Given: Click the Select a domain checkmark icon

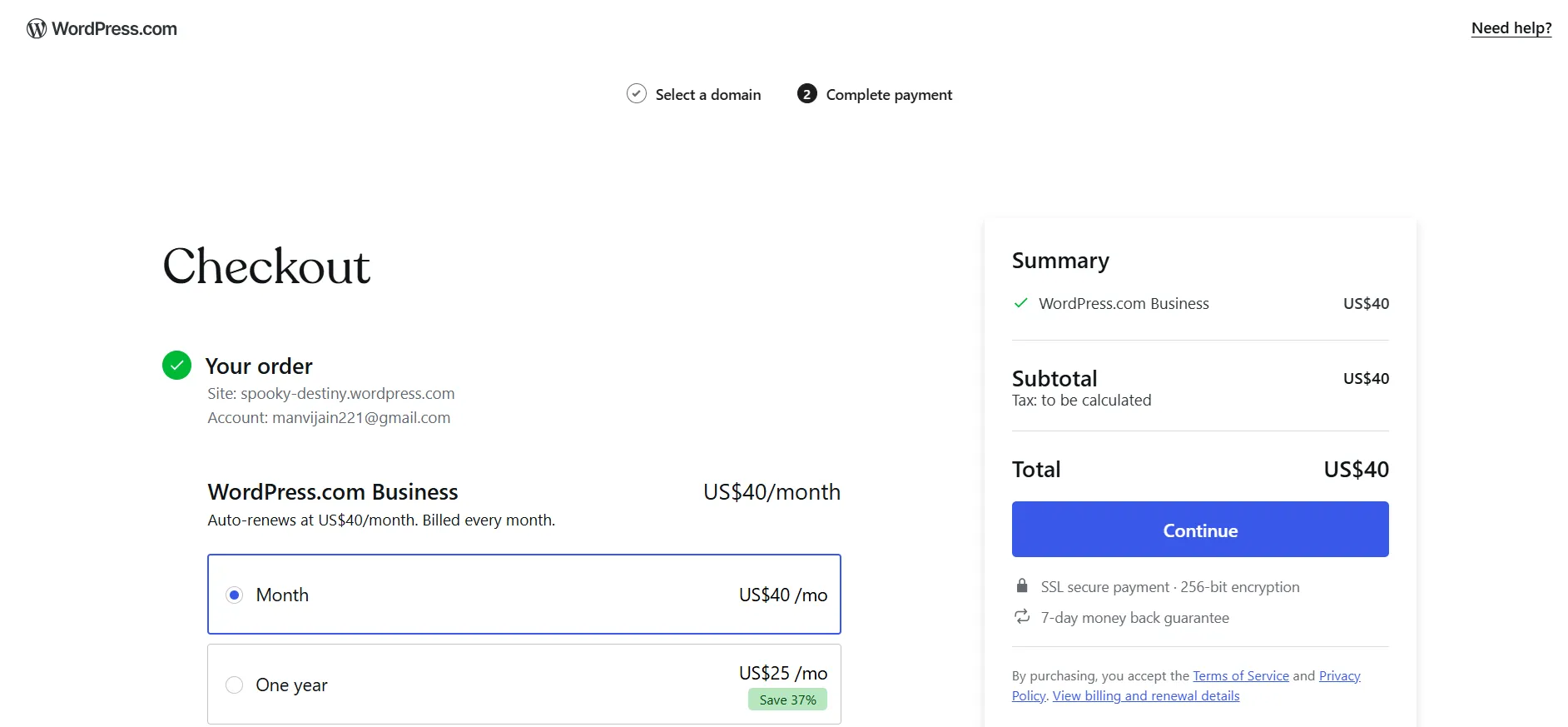Looking at the screenshot, I should tap(637, 93).
